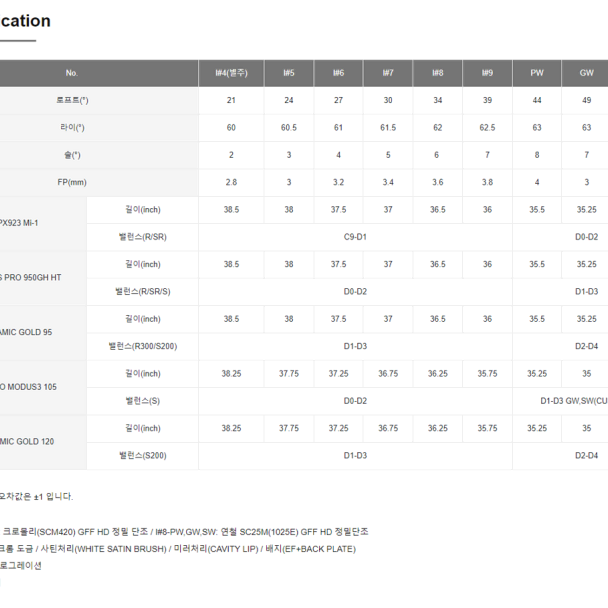
Task: Click the I#6 column header
Action: pyautogui.click(x=339, y=73)
